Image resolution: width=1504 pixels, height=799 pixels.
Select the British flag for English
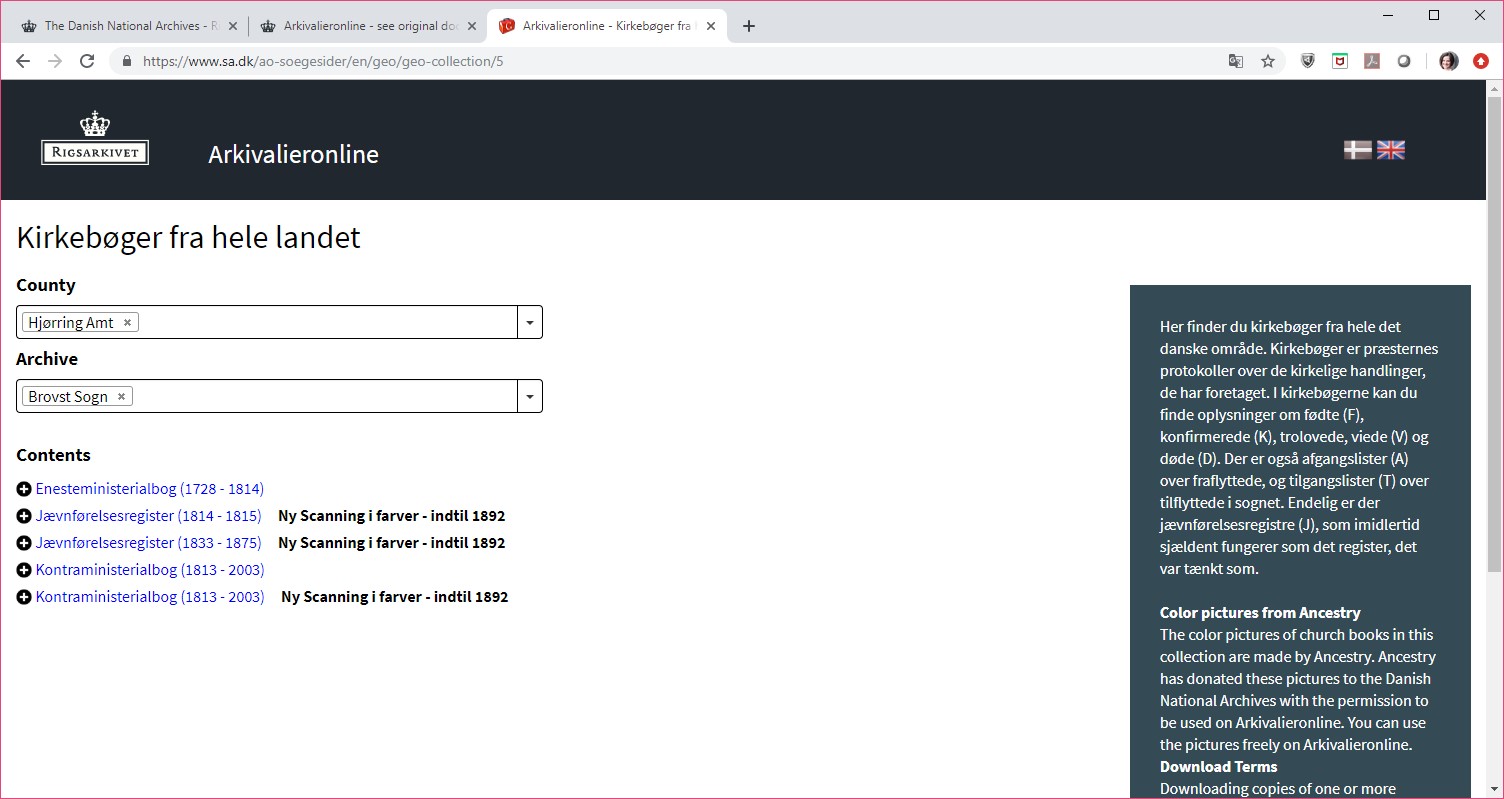[x=1391, y=150]
